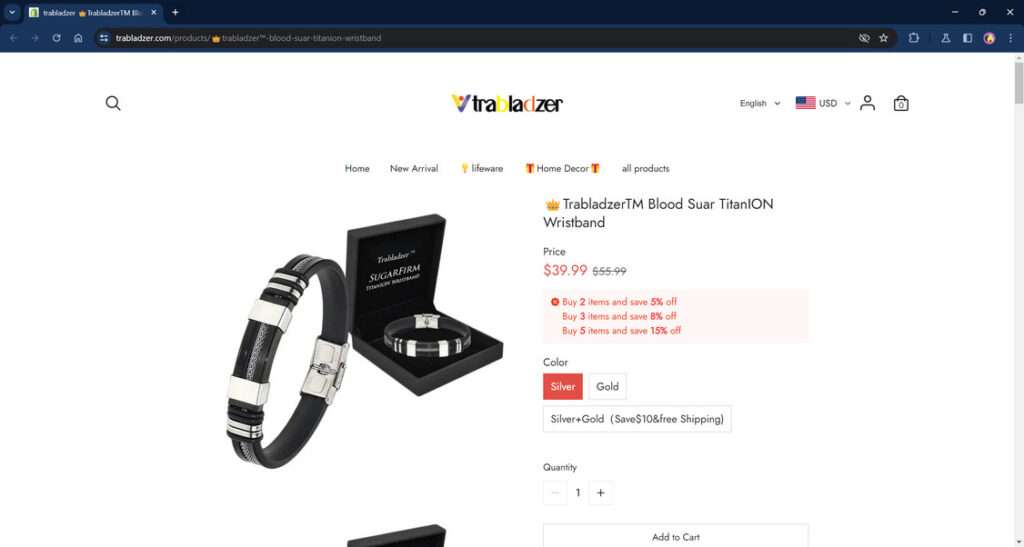Open the browser side panel icon
The image size is (1024, 547).
[967, 38]
